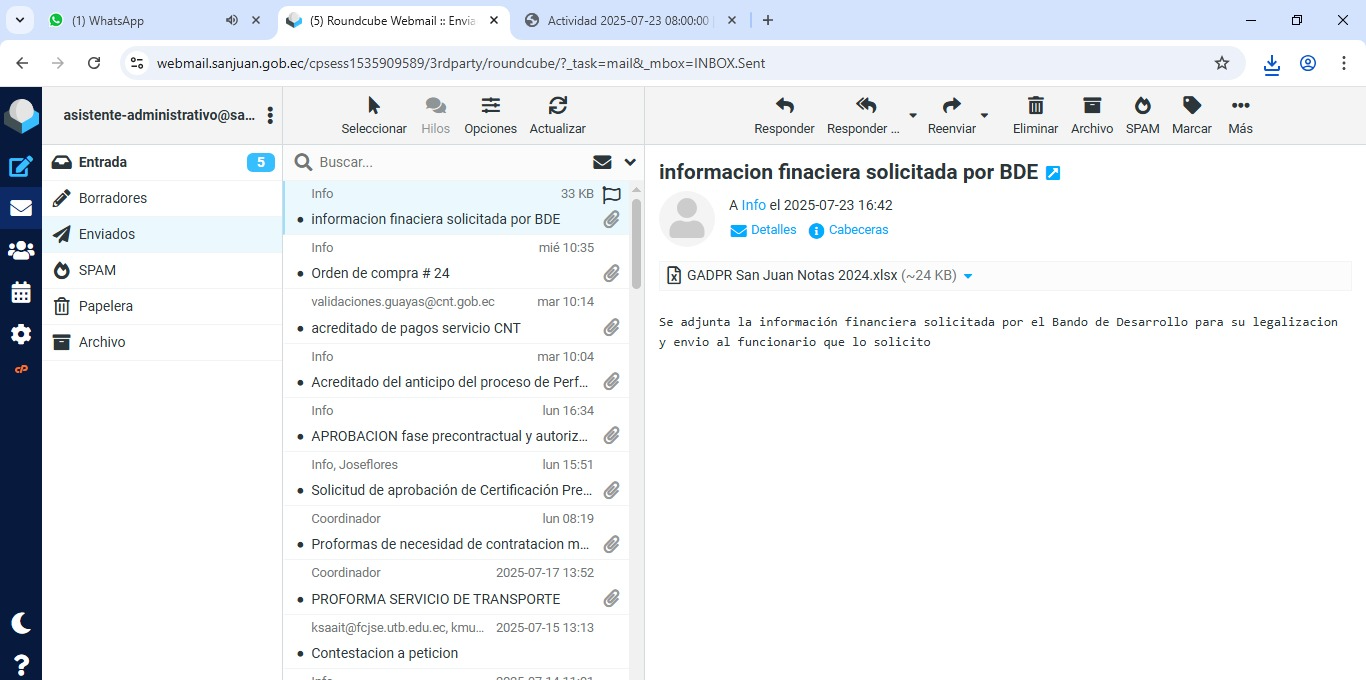Viewport: 1366px width, 680px height.
Task: Click the compose new message icon
Action: (21, 167)
